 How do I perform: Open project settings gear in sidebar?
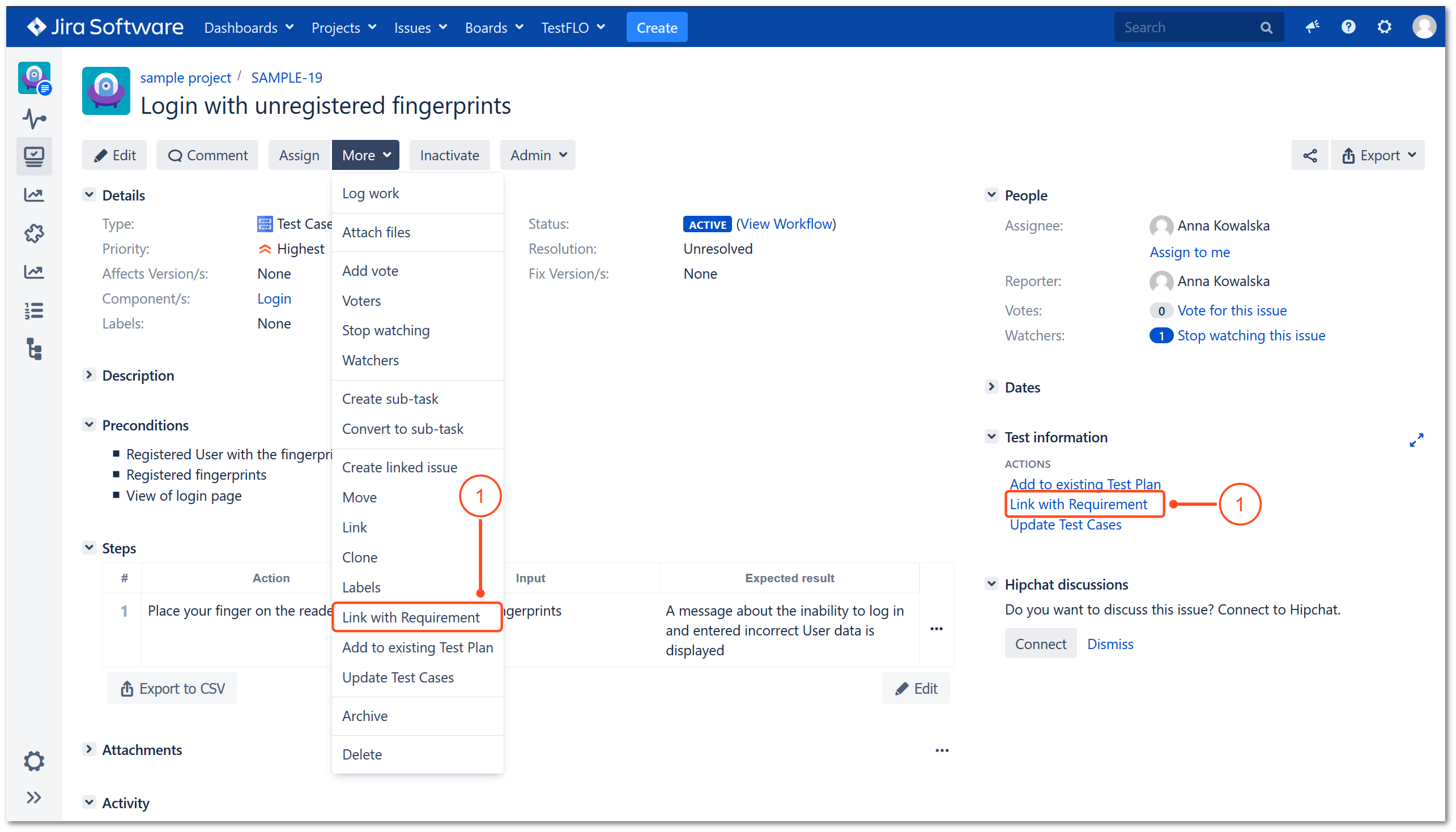(35, 761)
